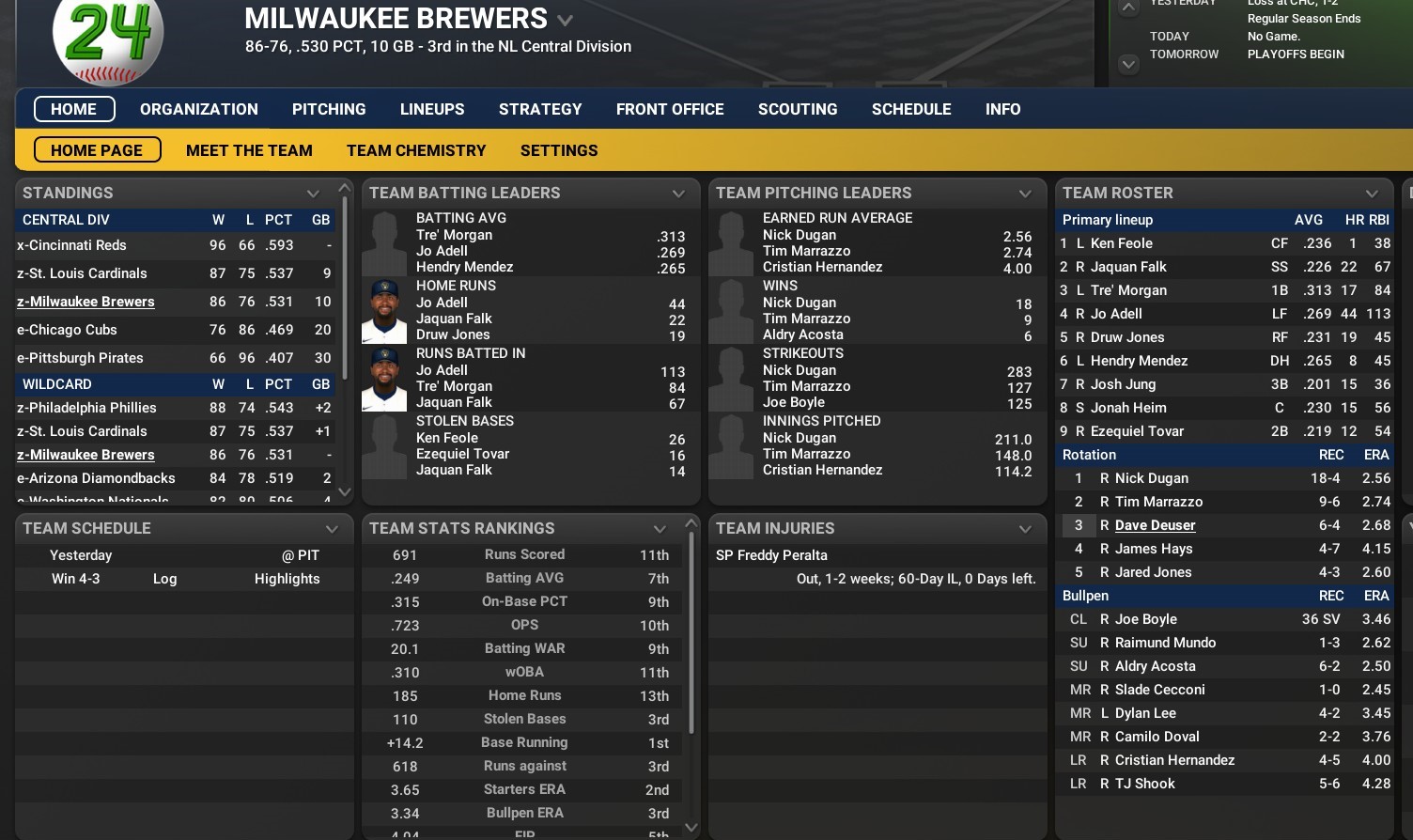Open the Meet The Team tab

[249, 150]
